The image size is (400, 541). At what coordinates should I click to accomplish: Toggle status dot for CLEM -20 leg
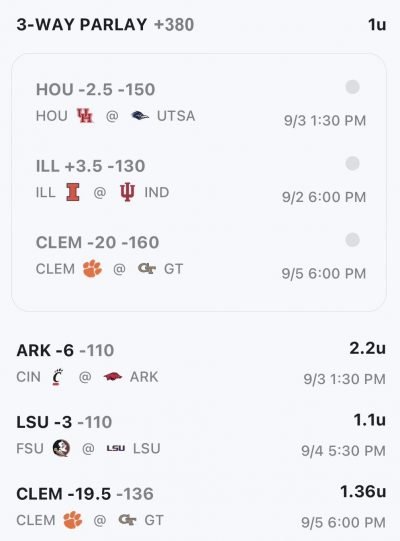point(352,240)
